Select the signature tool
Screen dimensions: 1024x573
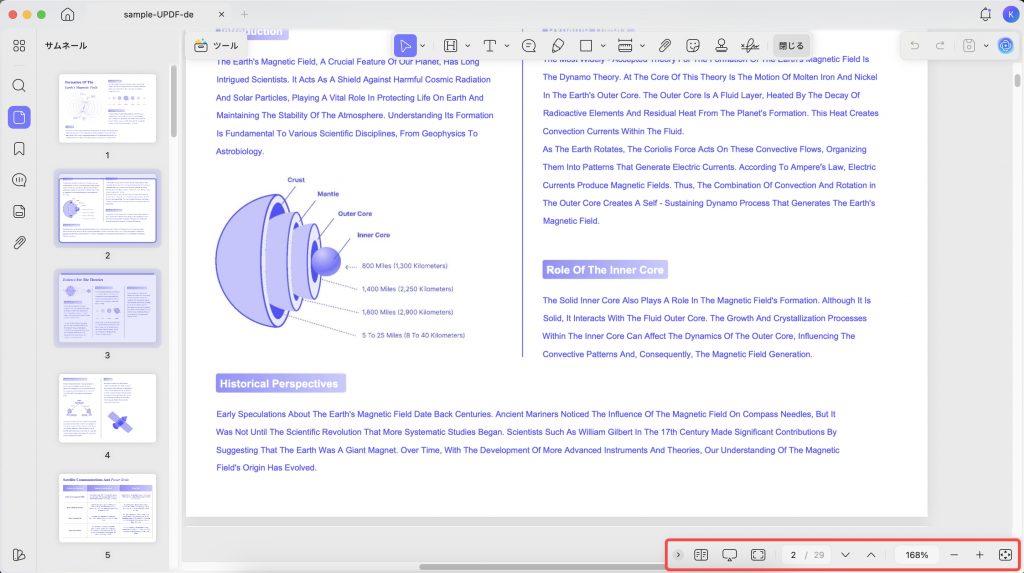(750, 46)
